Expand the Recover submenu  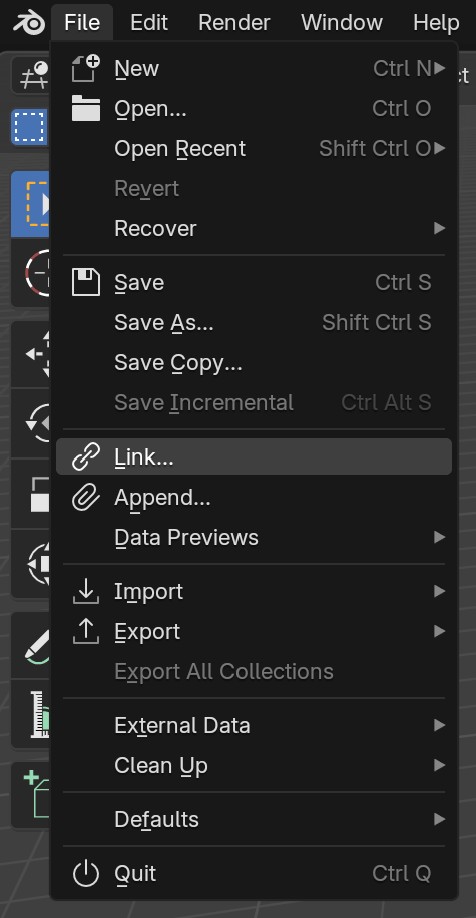click(254, 228)
